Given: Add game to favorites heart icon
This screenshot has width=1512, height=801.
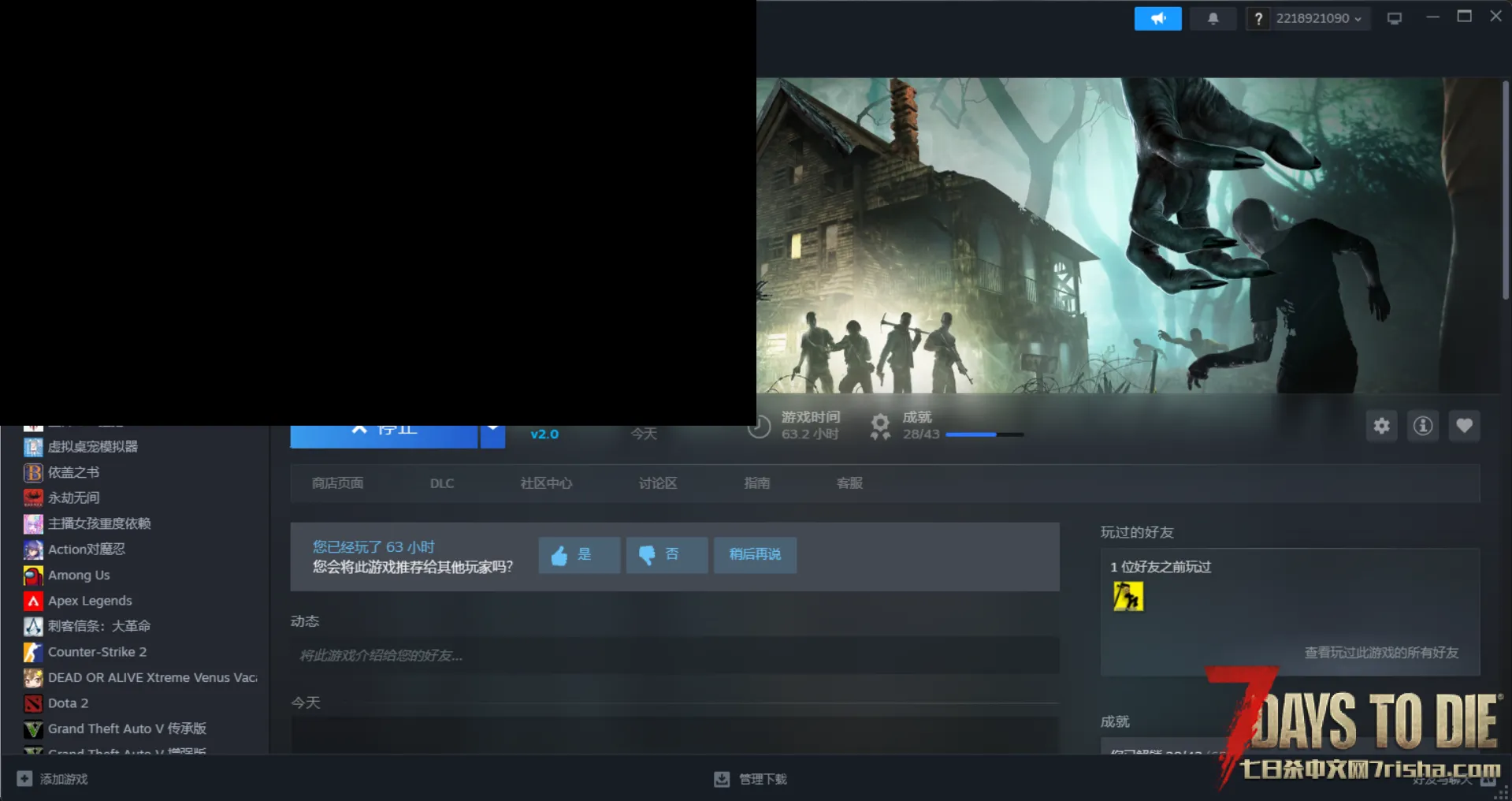Looking at the screenshot, I should 1464,427.
